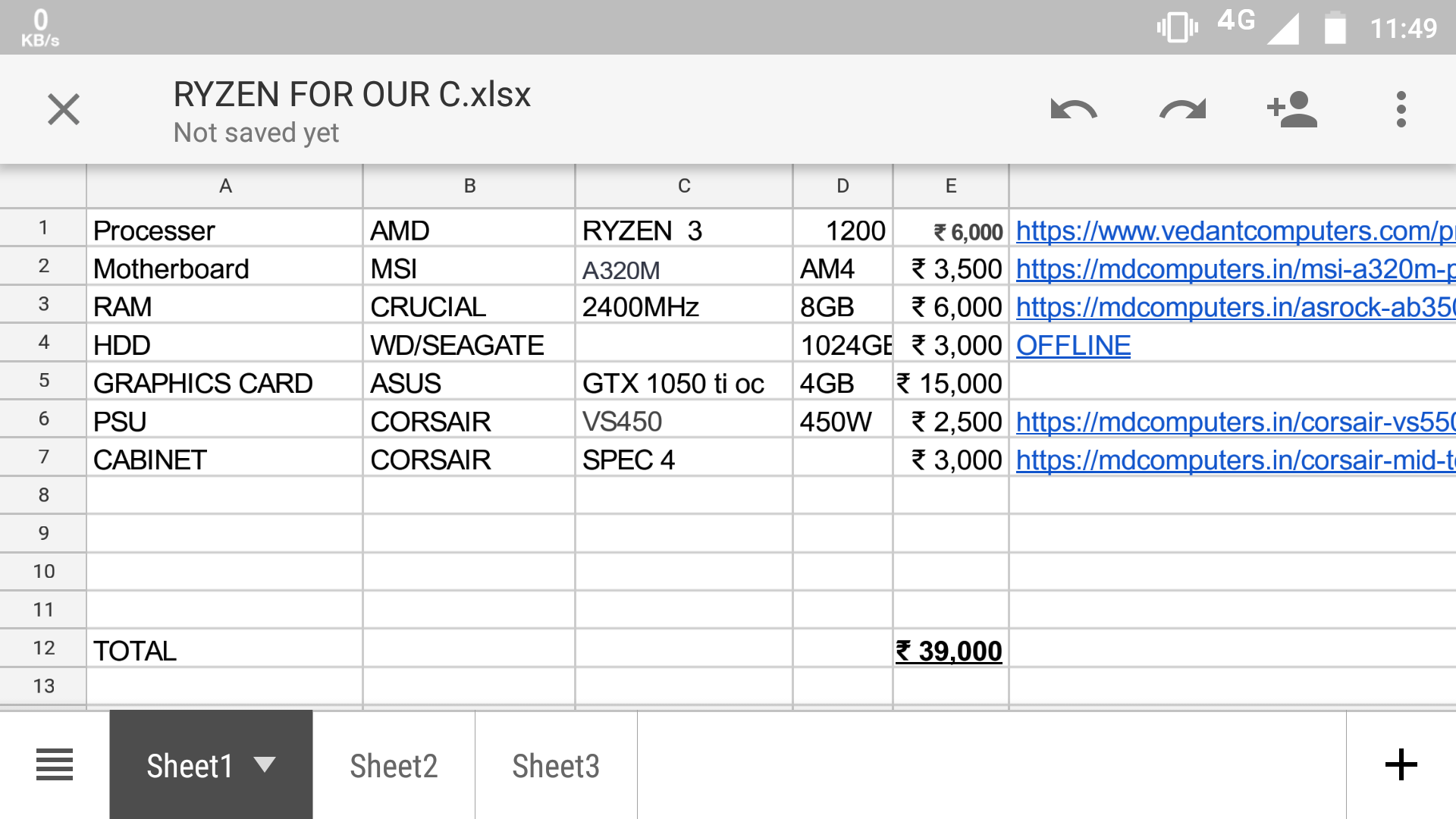Tap the add person share icon
Screen dimensions: 1456x819
(x=1291, y=109)
